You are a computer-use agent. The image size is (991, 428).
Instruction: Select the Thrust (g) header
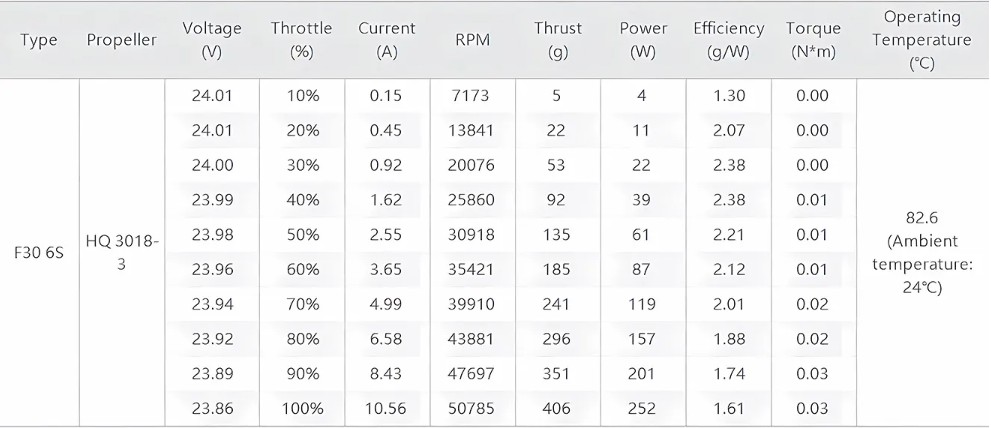(557, 40)
